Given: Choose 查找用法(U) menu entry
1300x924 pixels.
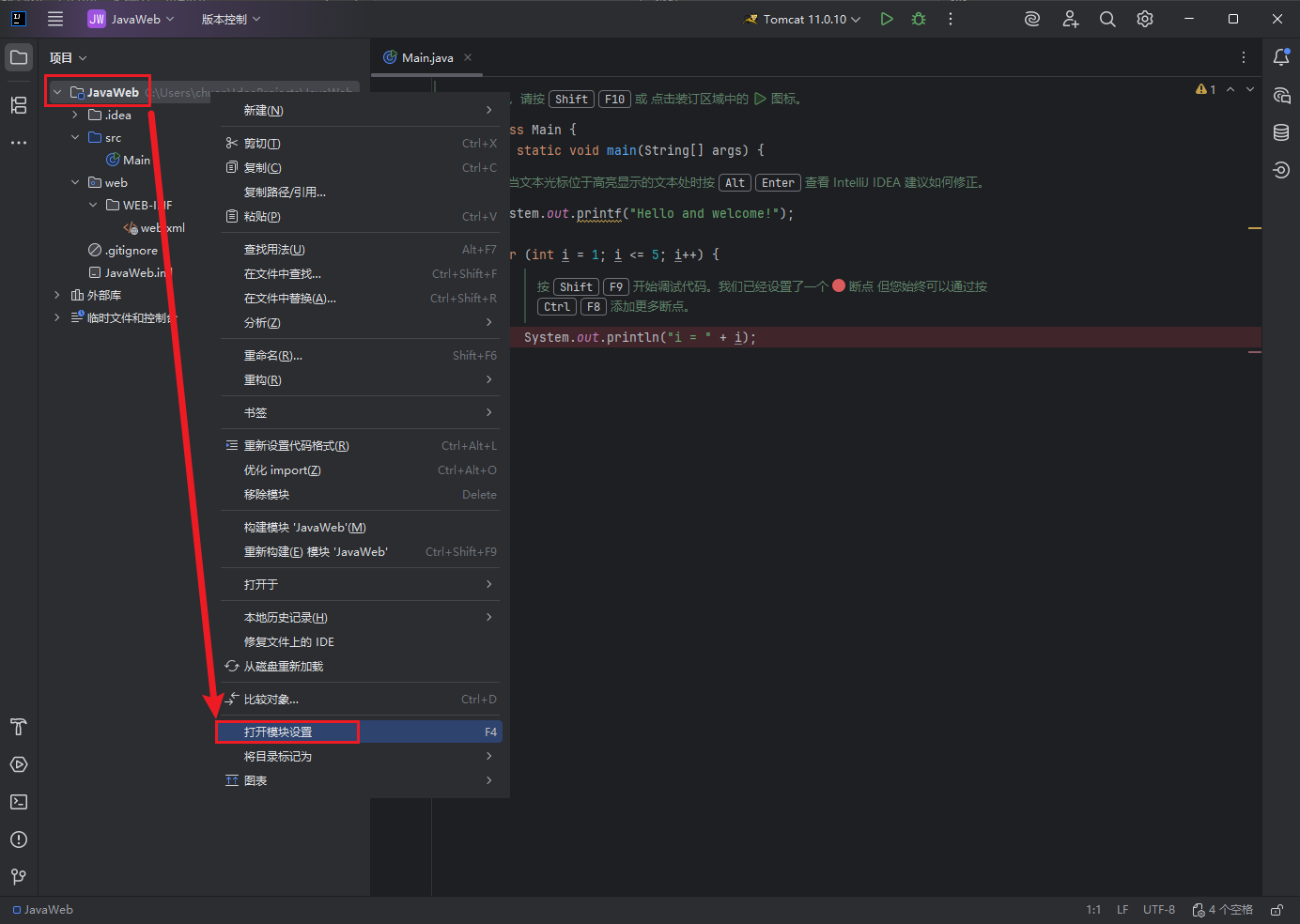Looking at the screenshot, I should point(362,249).
